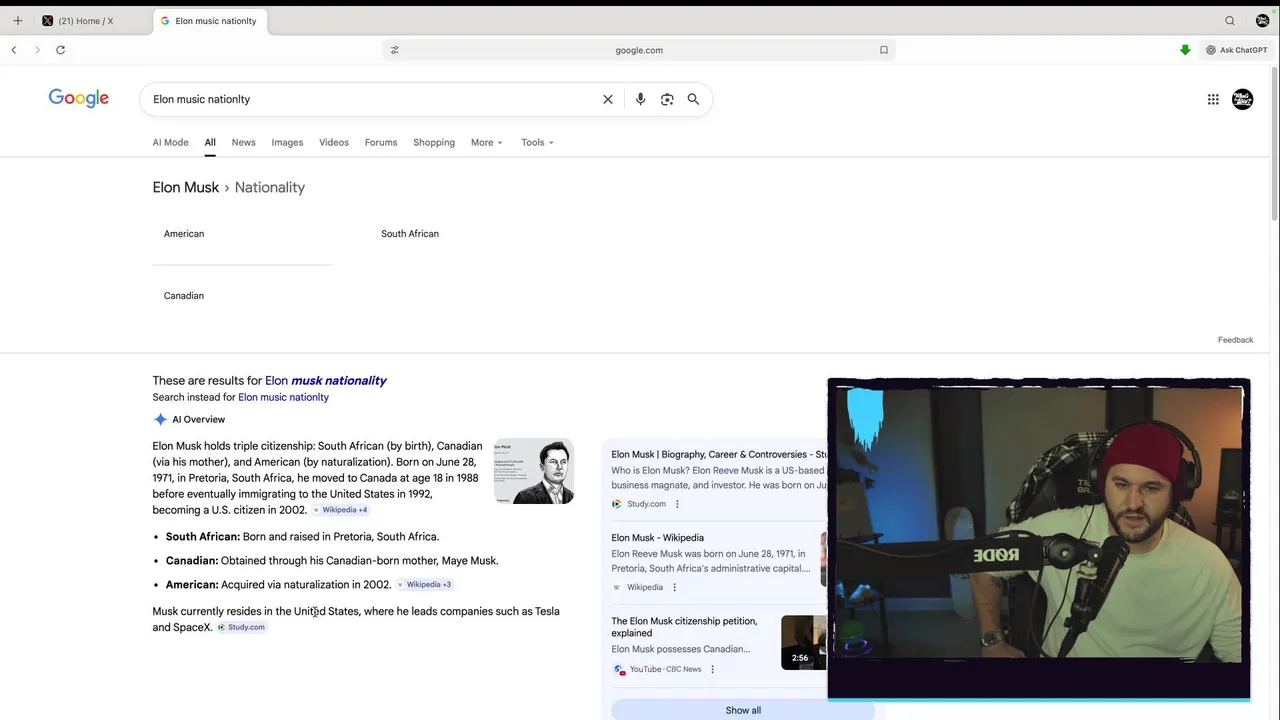1280x720 pixels.
Task: Switch to AI Mode tab
Action: click(170, 142)
